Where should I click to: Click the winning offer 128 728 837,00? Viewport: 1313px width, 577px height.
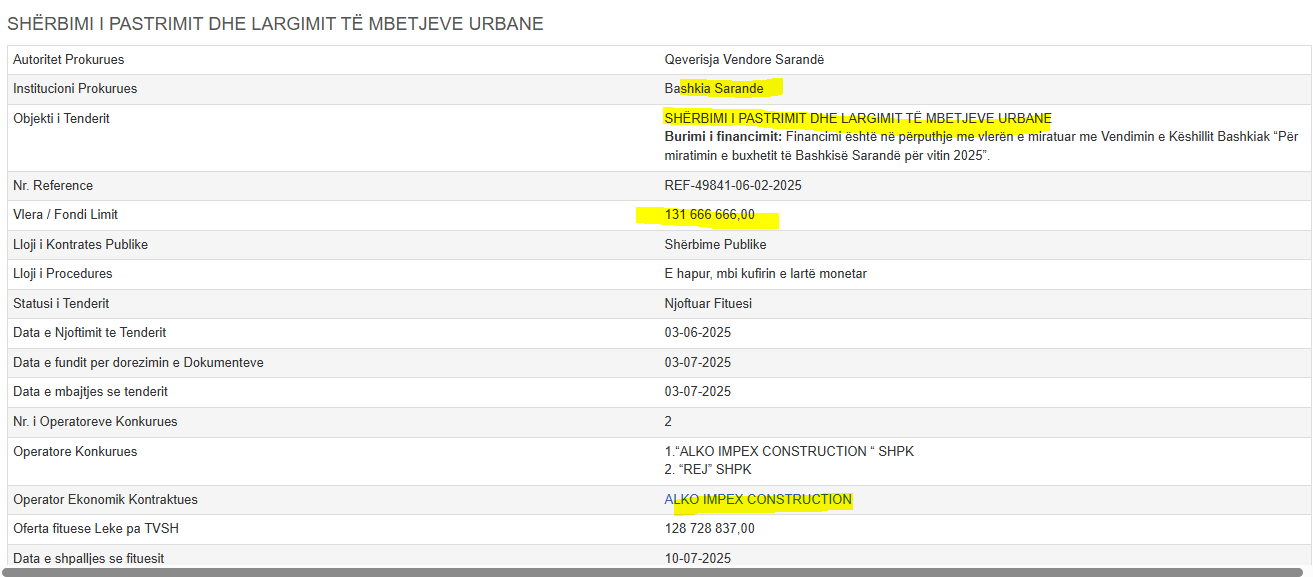pyautogui.click(x=710, y=528)
